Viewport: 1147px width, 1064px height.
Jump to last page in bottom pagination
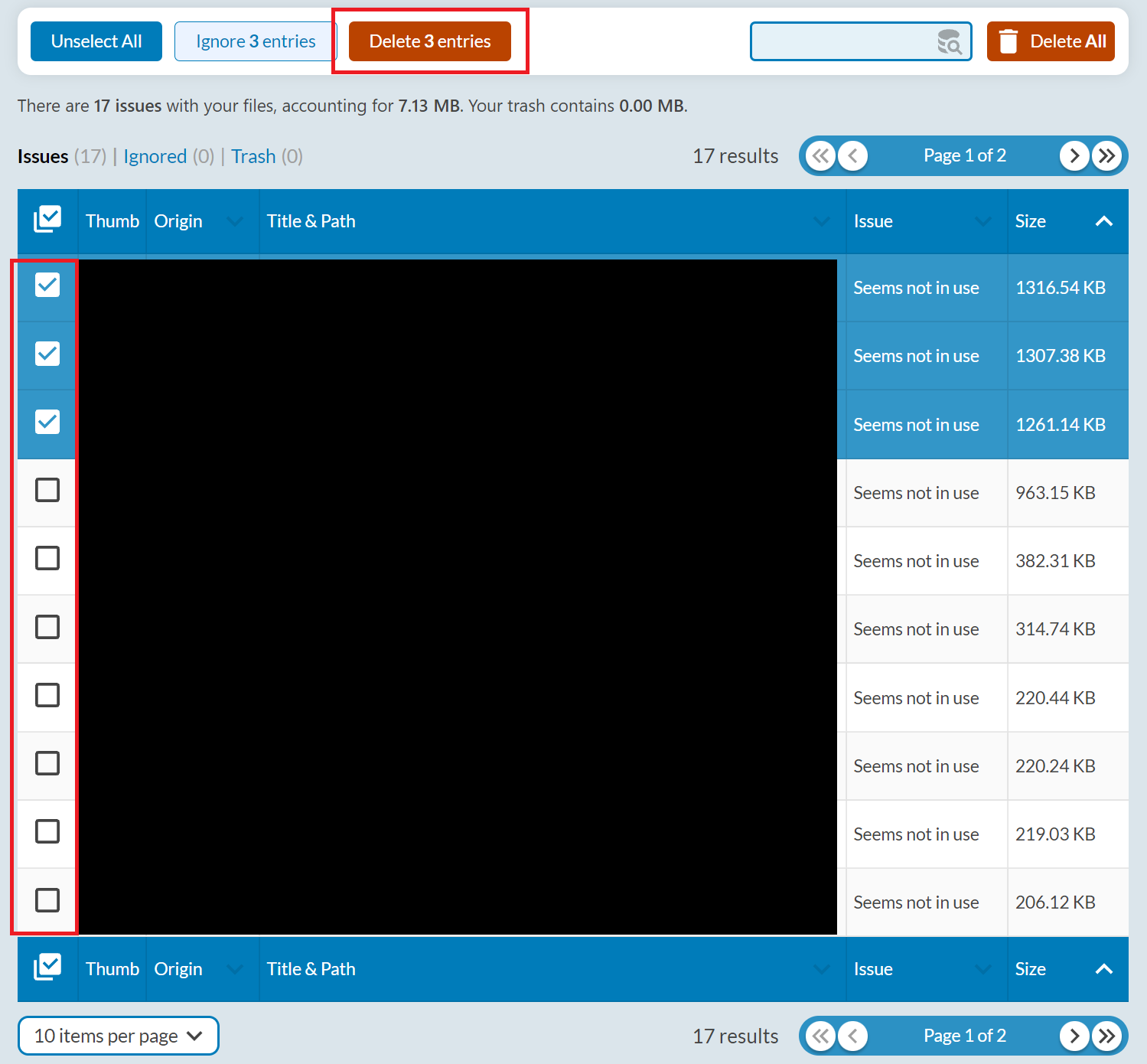click(1106, 1036)
